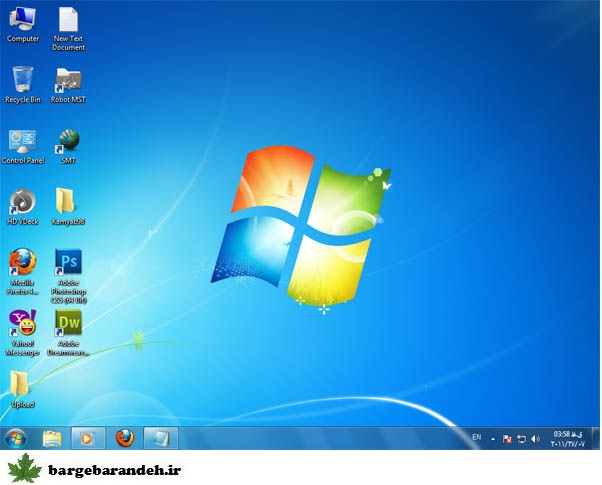Select the Yahoo! Messenger shortcut
The width and height of the screenshot is (602, 485).
tap(23, 333)
